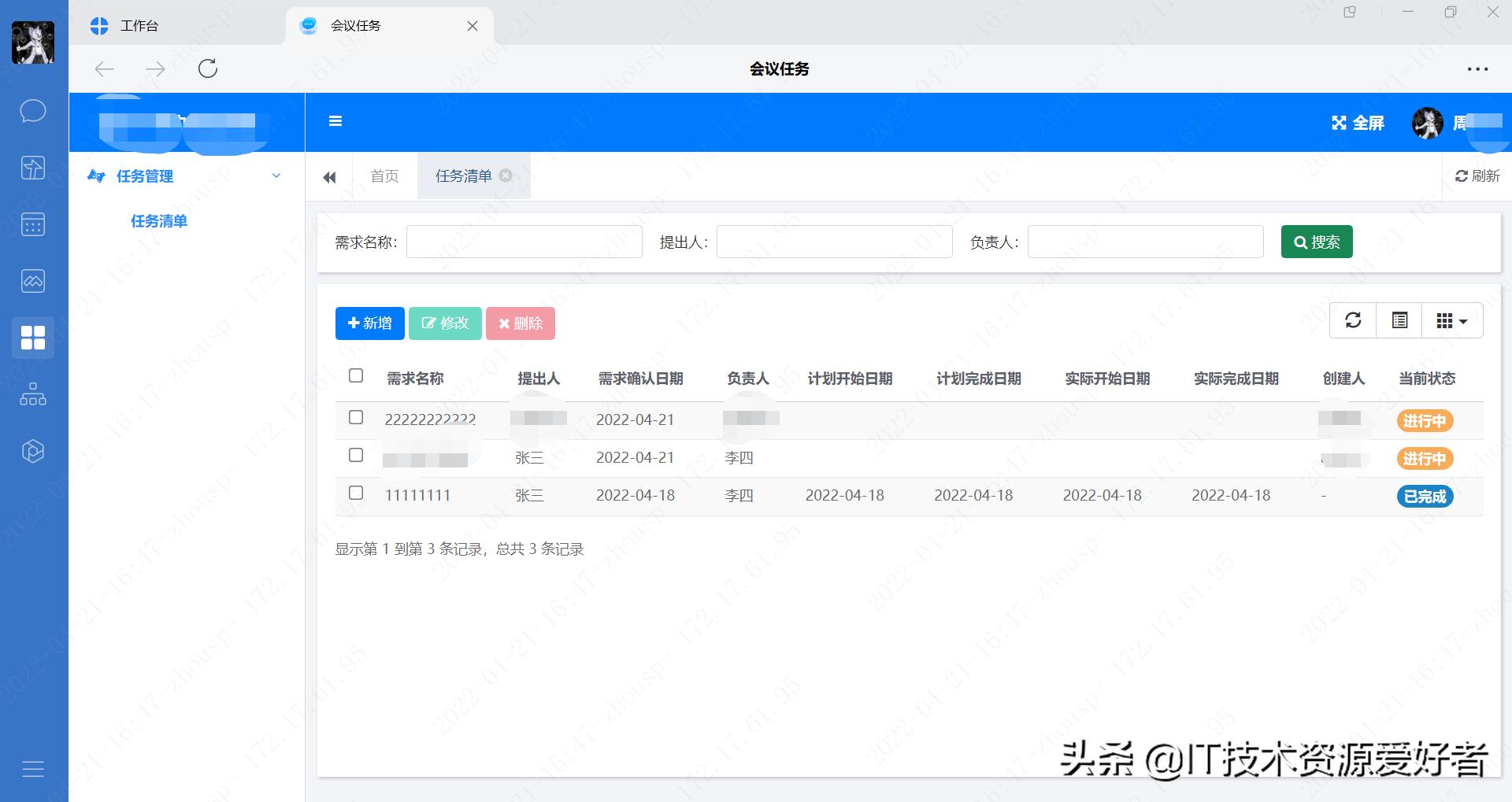Click the 需求名称 input field
The width and height of the screenshot is (1512, 802).
click(524, 242)
